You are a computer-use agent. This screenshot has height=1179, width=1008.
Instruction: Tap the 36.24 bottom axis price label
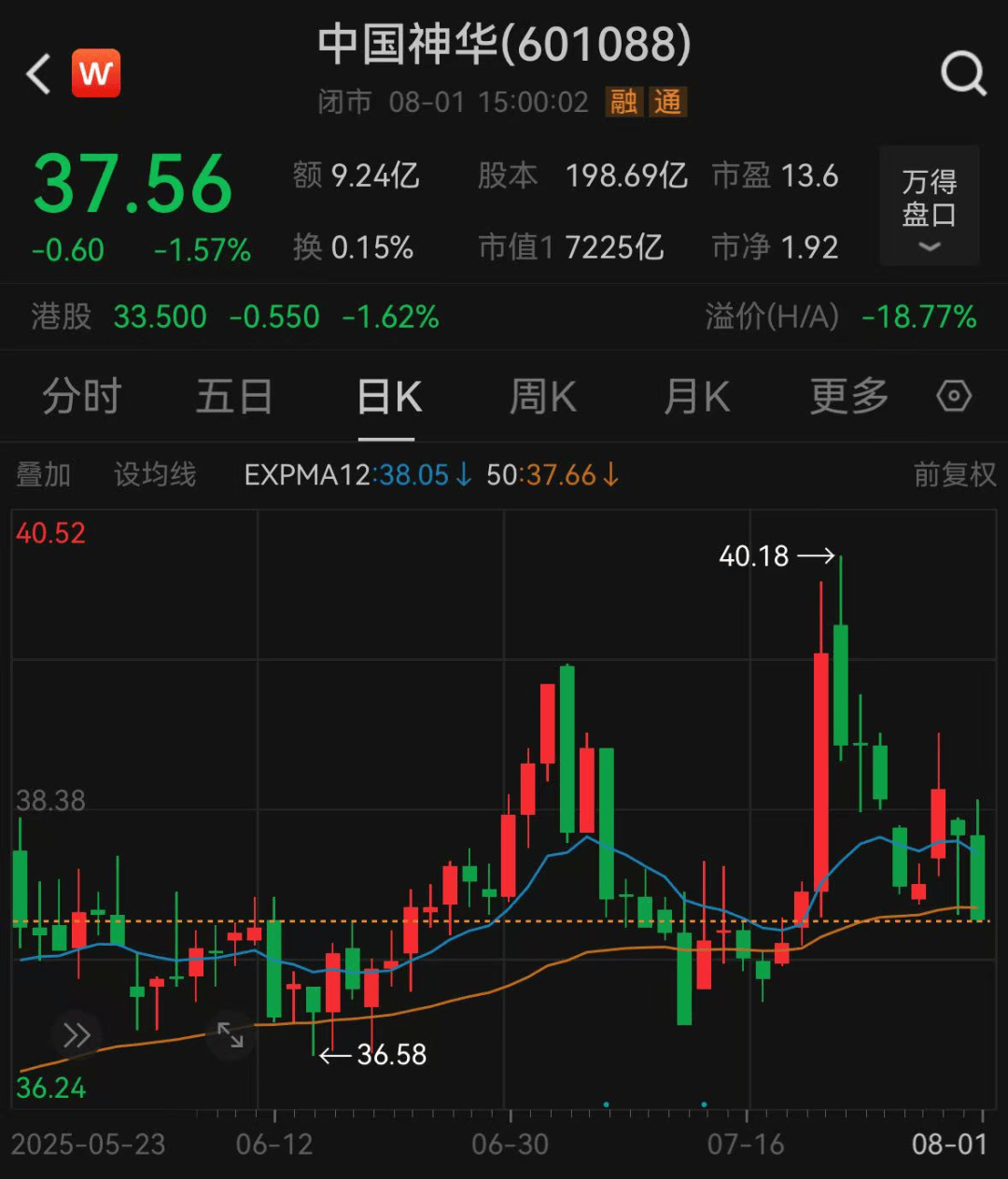[x=50, y=1088]
